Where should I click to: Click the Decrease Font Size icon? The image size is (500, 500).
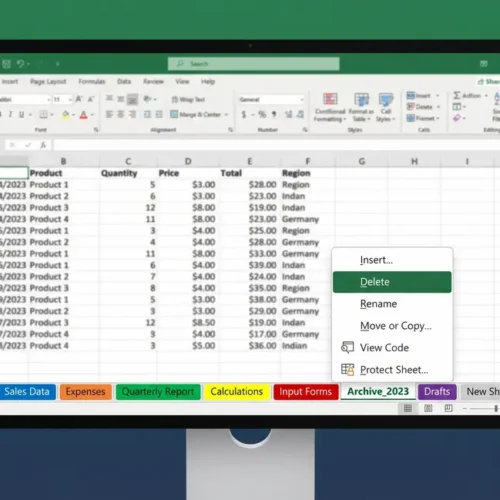point(91,99)
